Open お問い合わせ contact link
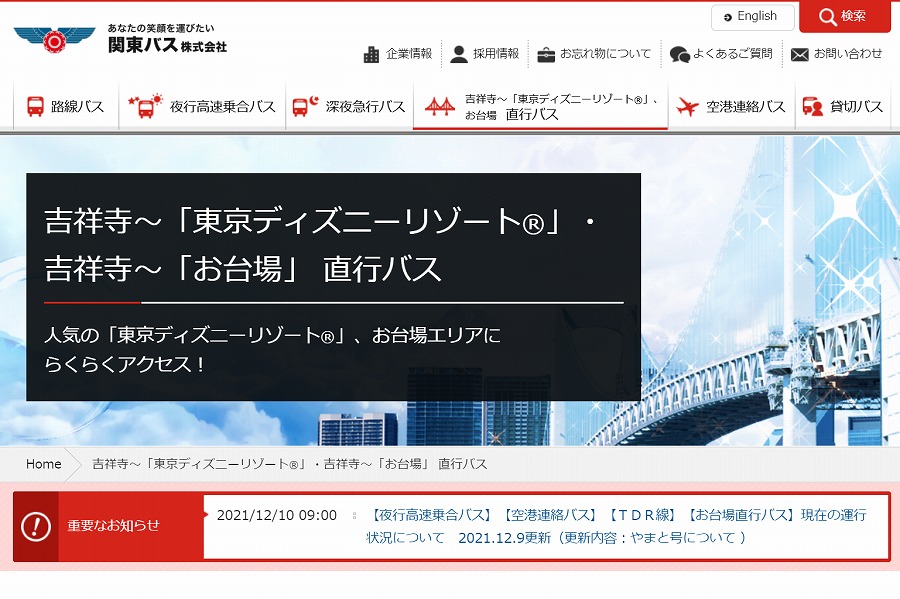This screenshot has height=599, width=900. [x=848, y=54]
